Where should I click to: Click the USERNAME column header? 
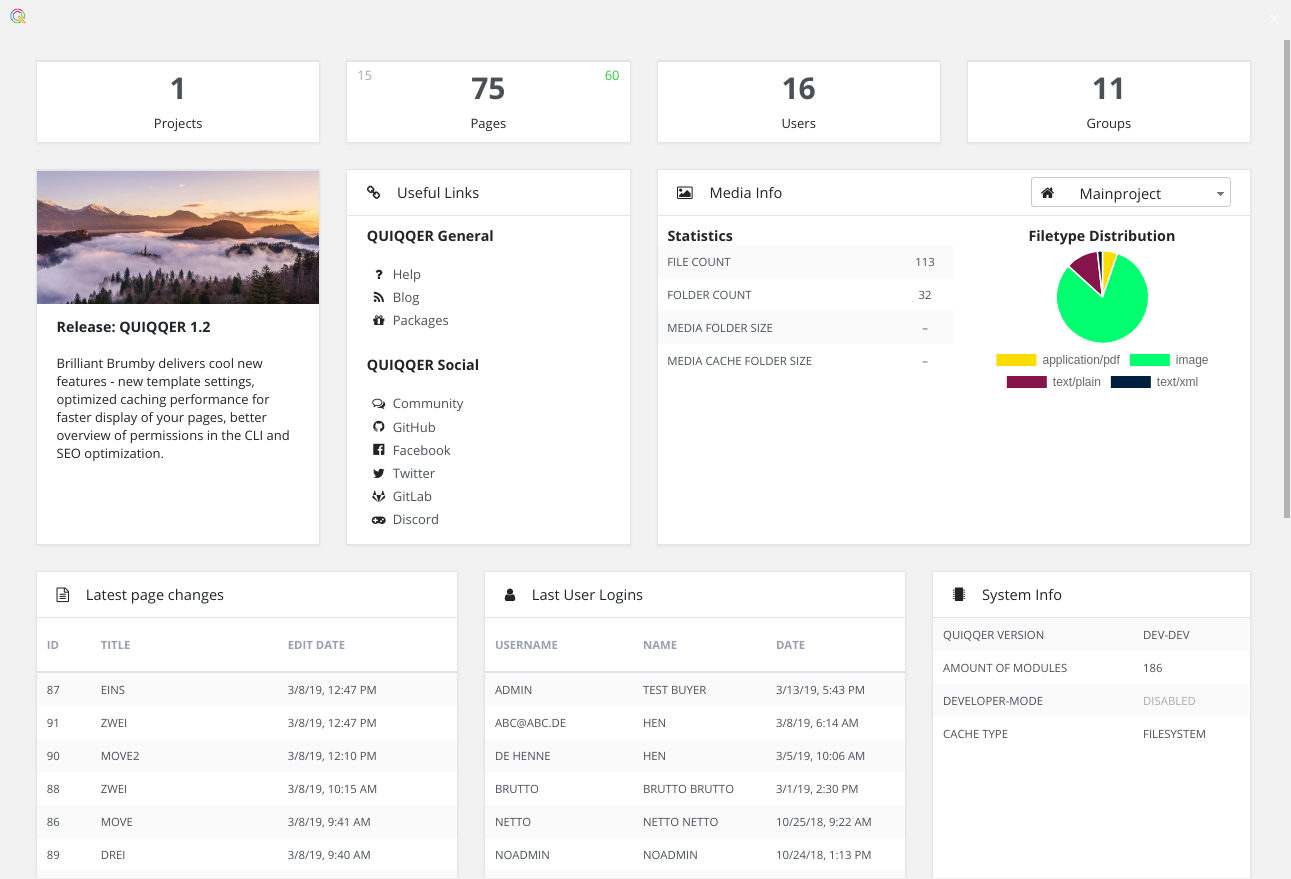pos(526,645)
